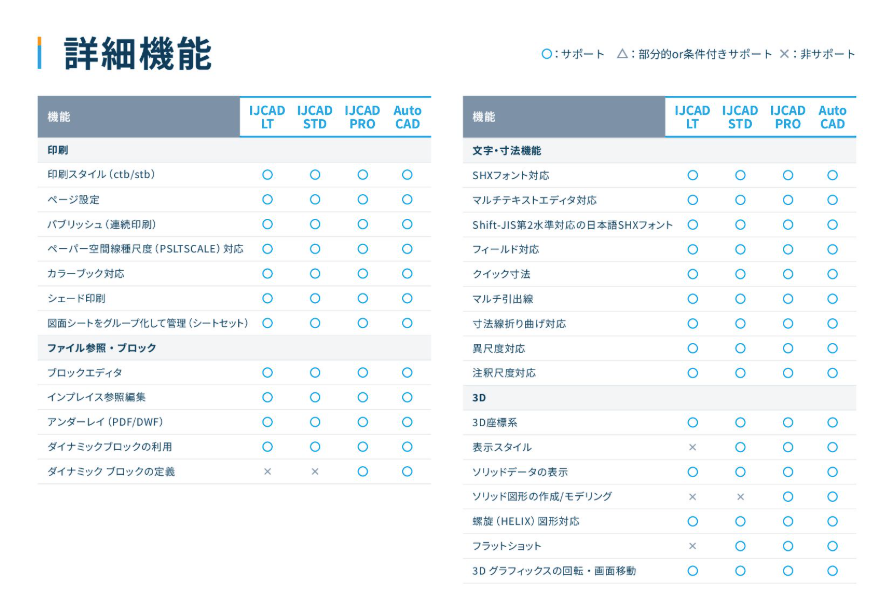Select the 螺旋 (HELIX) 図形対応 row label
The height and width of the screenshot is (594, 889).
click(526, 521)
